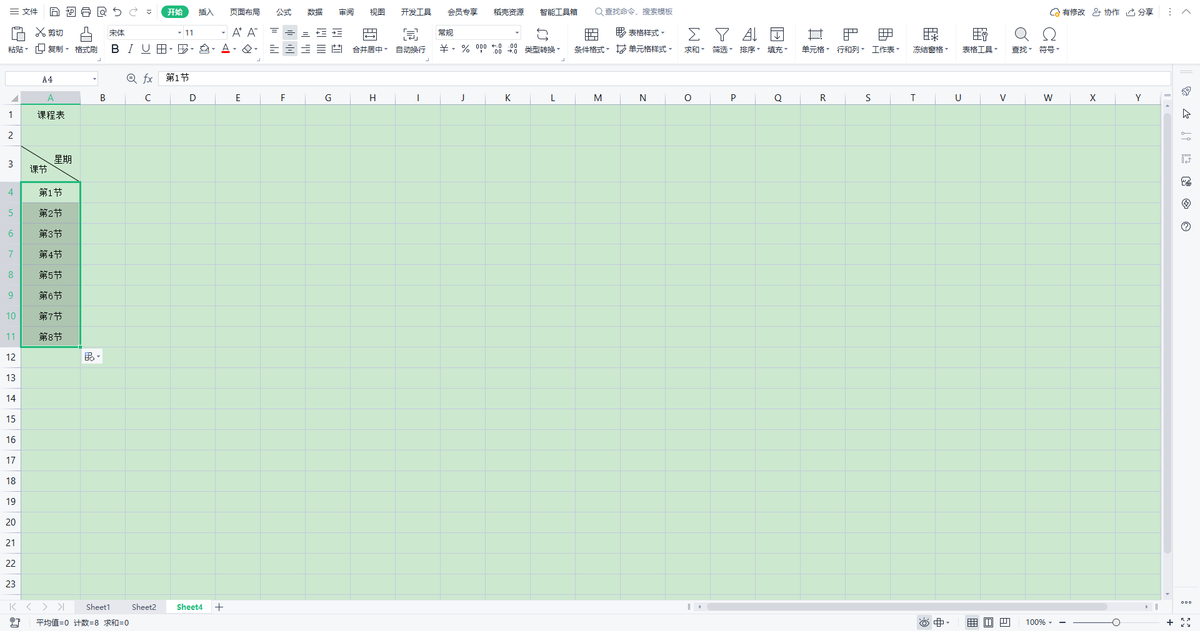1200x631 pixels.
Task: Insert a symbol with the 符号 icon
Action: pyautogui.click(x=1049, y=34)
